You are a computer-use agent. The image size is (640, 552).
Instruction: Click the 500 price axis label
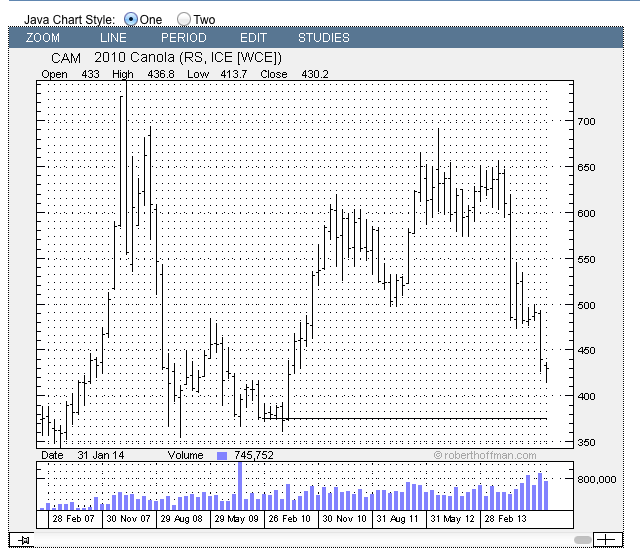pos(586,305)
